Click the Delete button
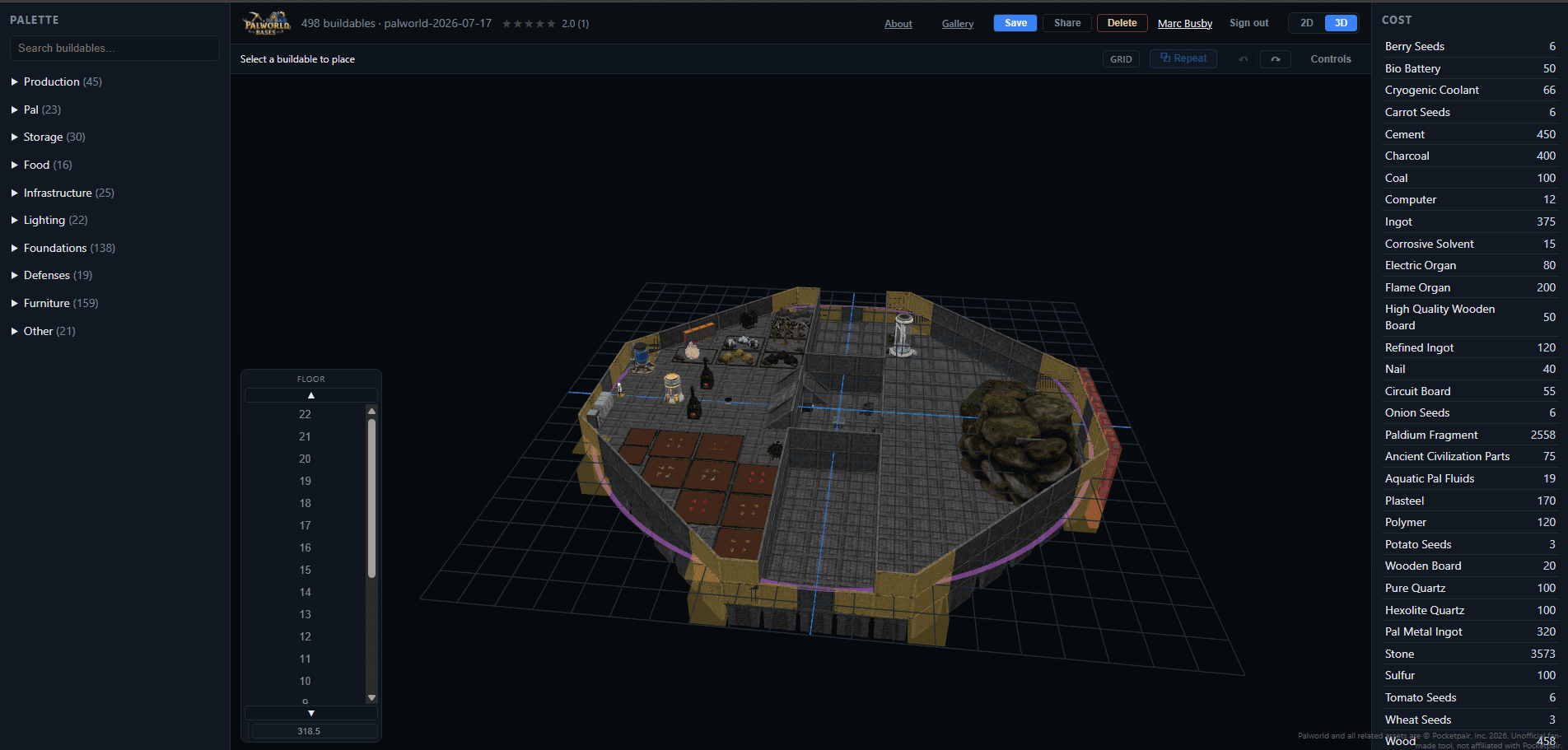This screenshot has height=750, width=1568. click(x=1122, y=23)
